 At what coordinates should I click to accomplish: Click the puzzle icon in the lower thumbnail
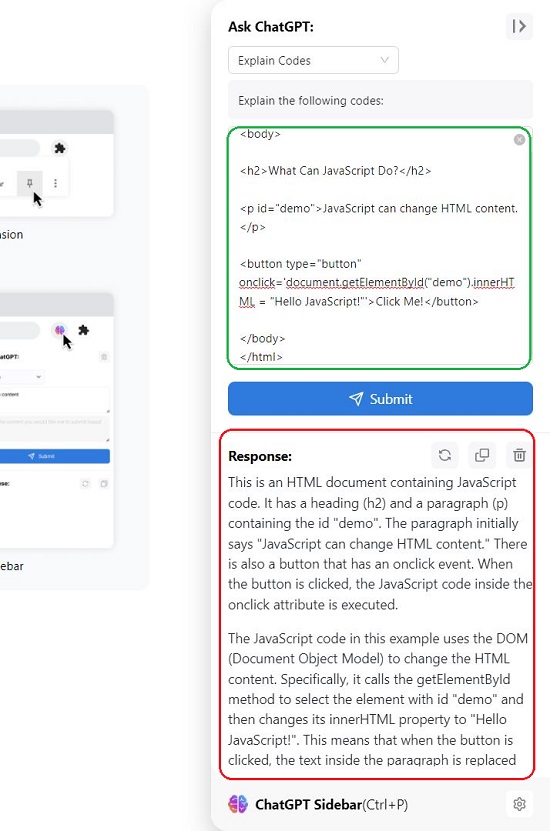(83, 330)
